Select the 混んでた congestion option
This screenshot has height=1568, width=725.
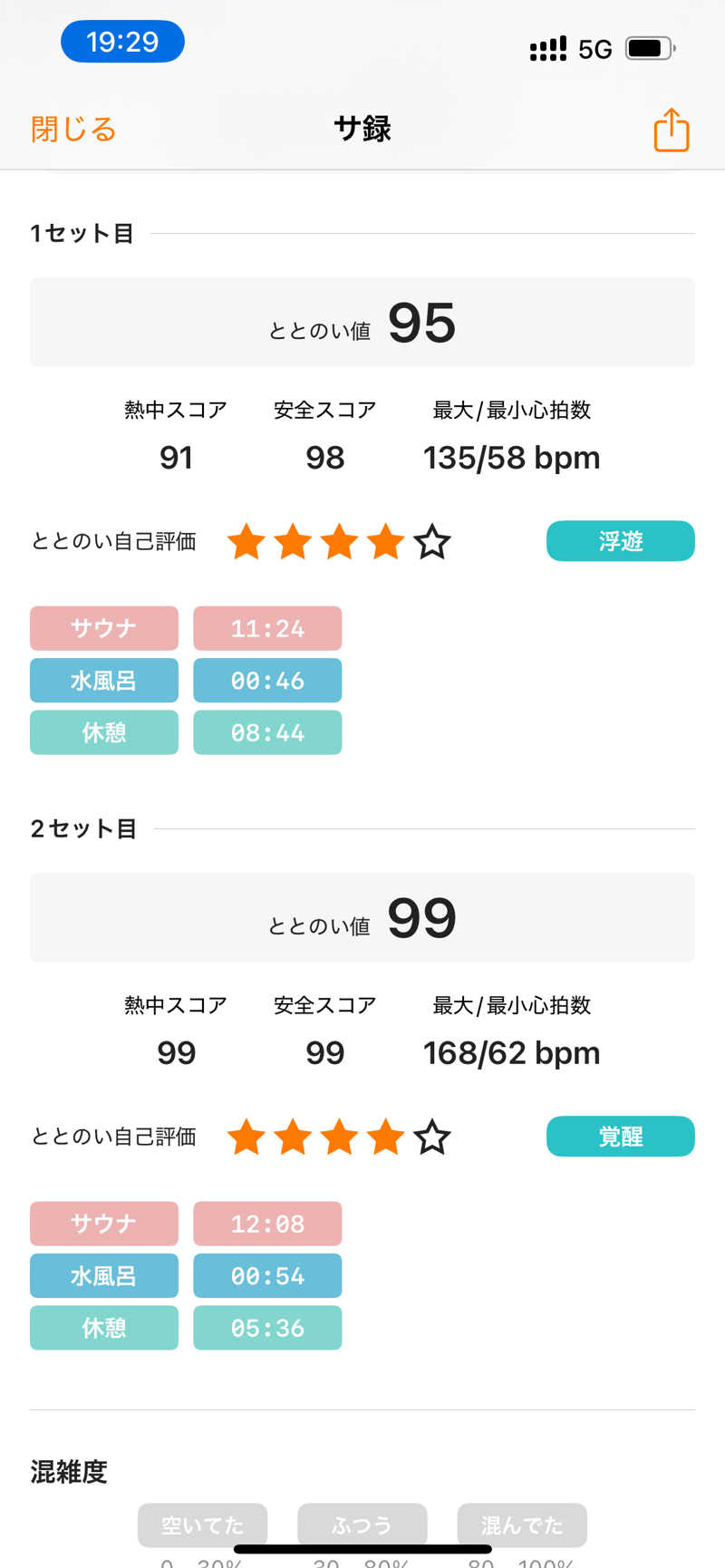522,1524
